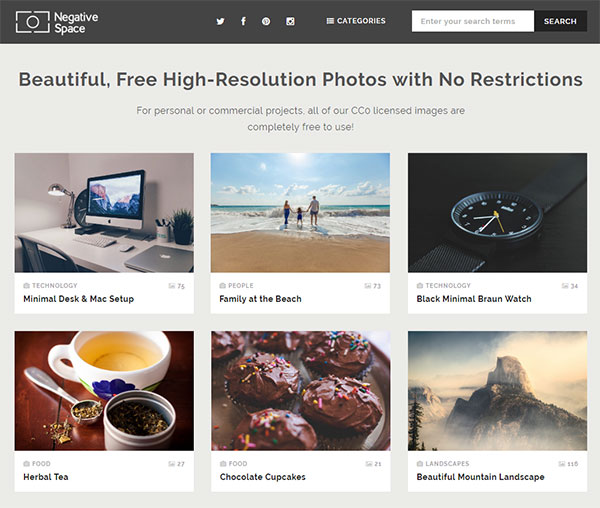Click the Chocolate Cupcakes title link
This screenshot has width=600, height=508.
tap(262, 477)
